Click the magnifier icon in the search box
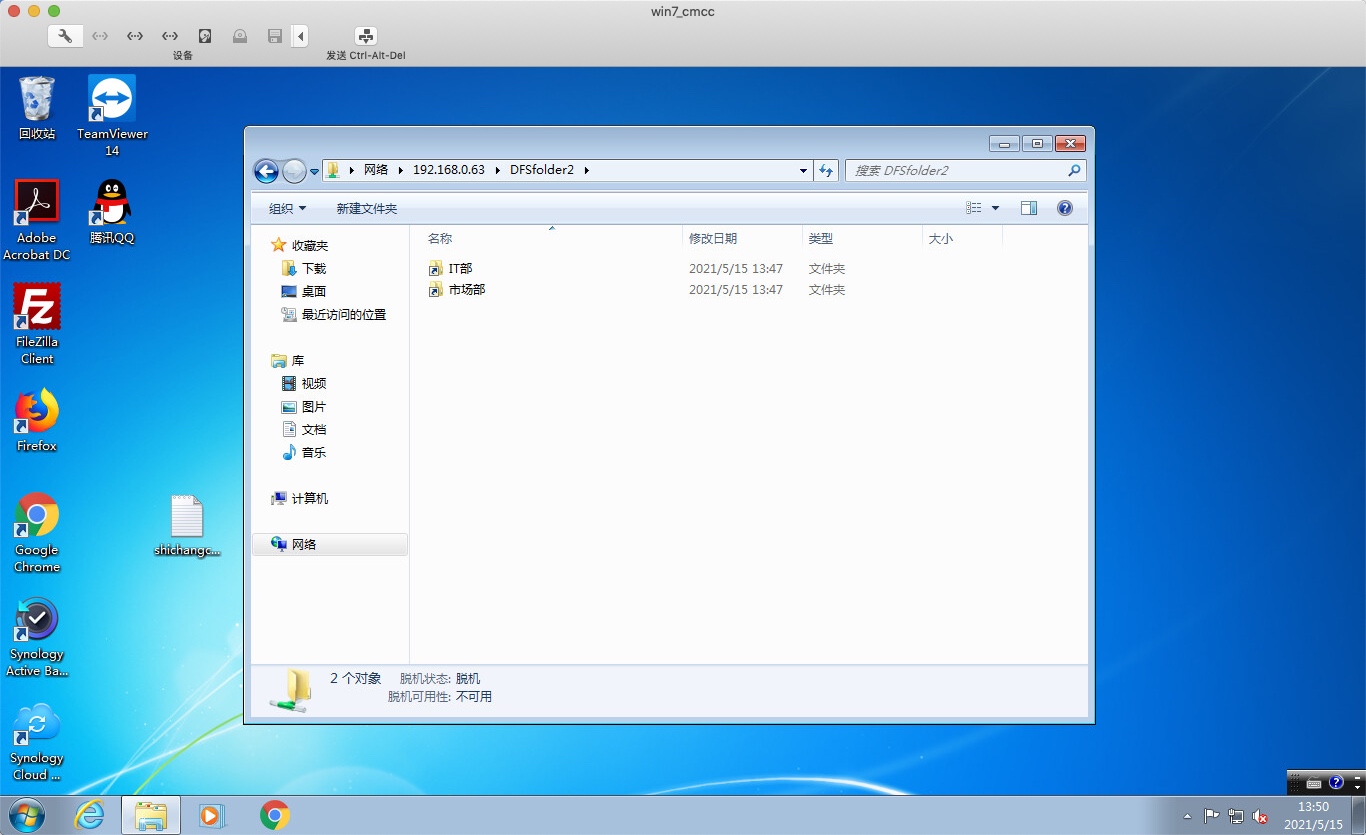The height and width of the screenshot is (835, 1366). [1075, 171]
